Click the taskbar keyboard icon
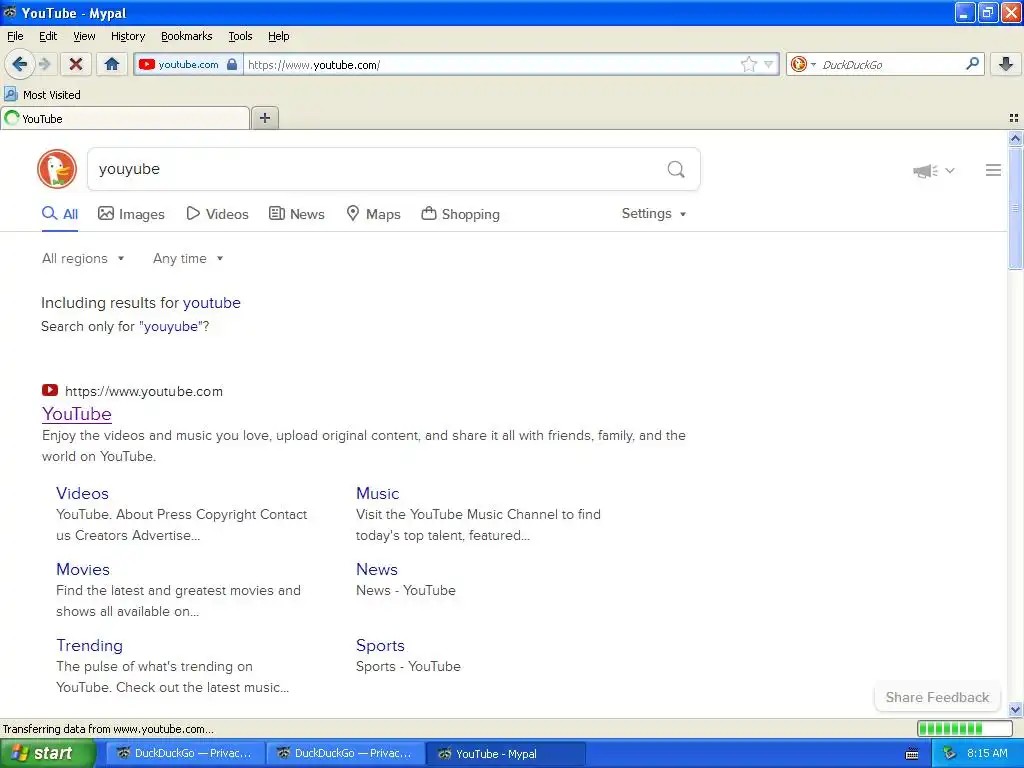This screenshot has width=1024, height=768. pos(912,754)
